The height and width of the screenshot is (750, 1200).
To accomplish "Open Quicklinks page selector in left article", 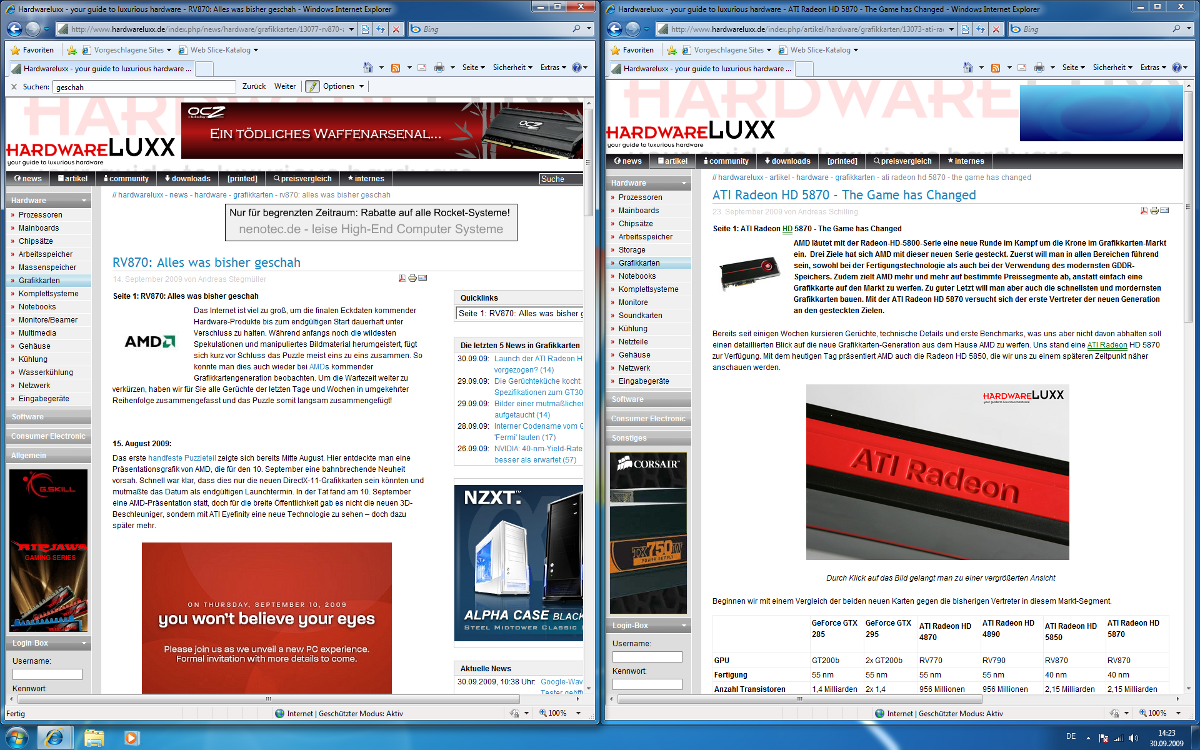I will pyautogui.click(x=519, y=314).
